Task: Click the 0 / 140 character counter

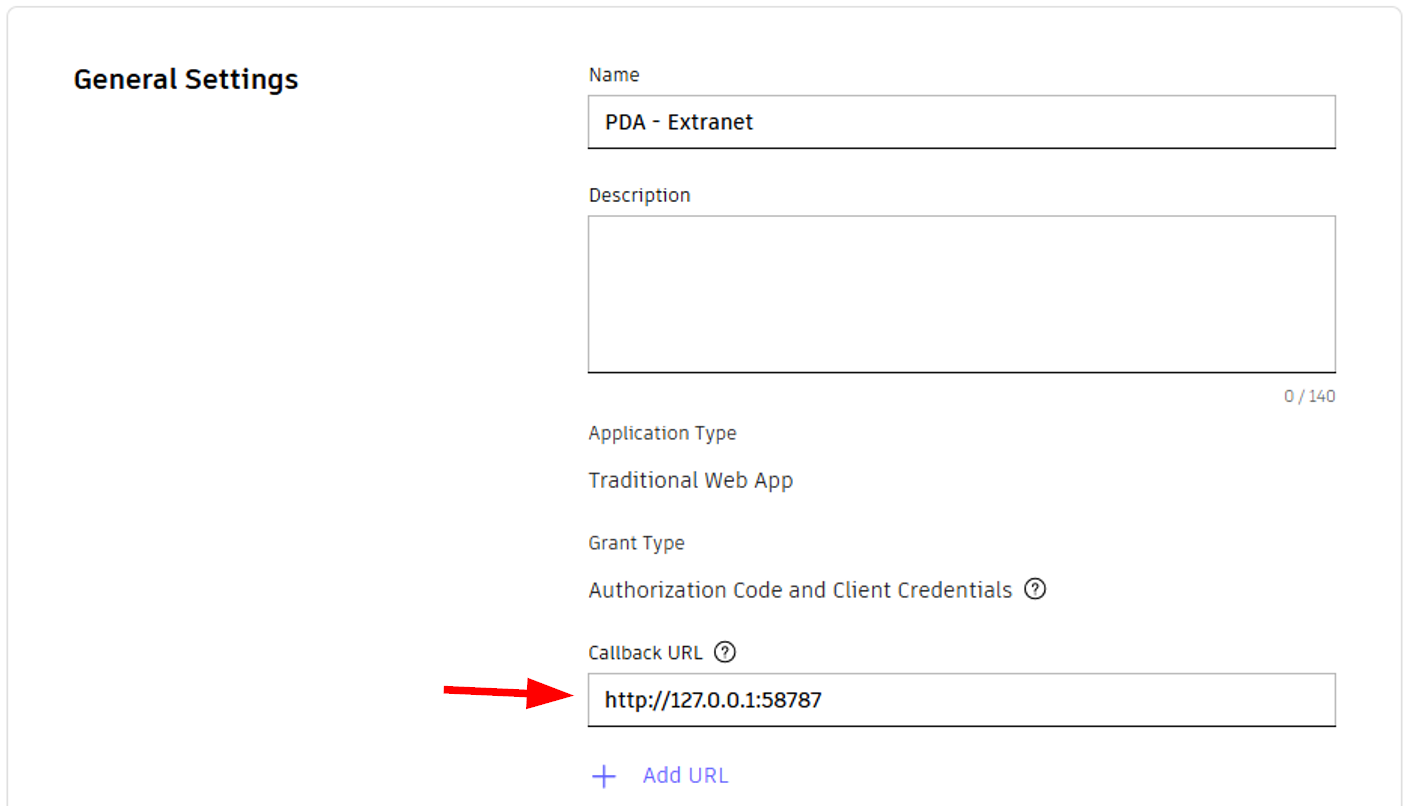Action: tap(1309, 396)
